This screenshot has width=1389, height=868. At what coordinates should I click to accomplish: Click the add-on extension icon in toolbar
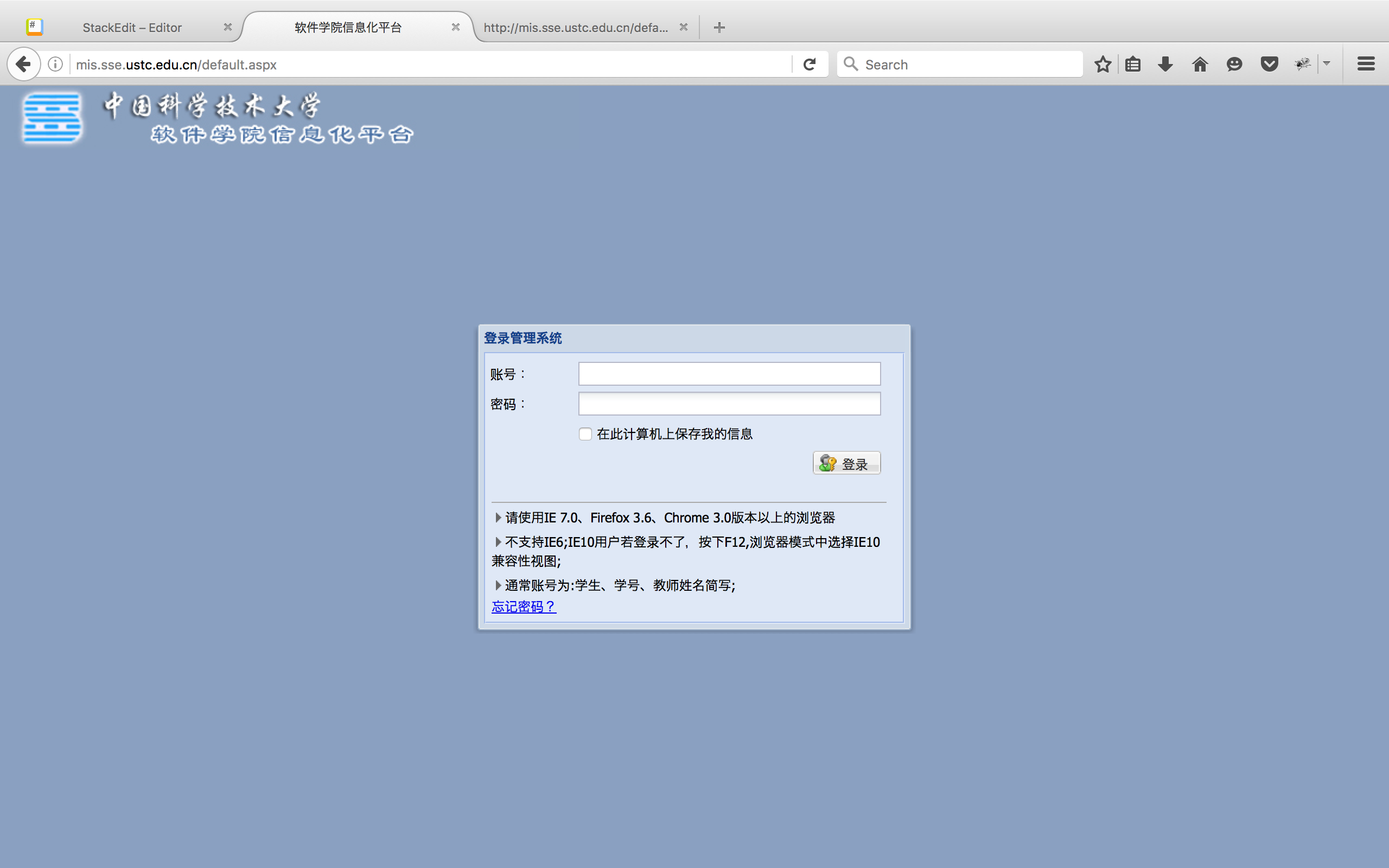[x=1302, y=63]
